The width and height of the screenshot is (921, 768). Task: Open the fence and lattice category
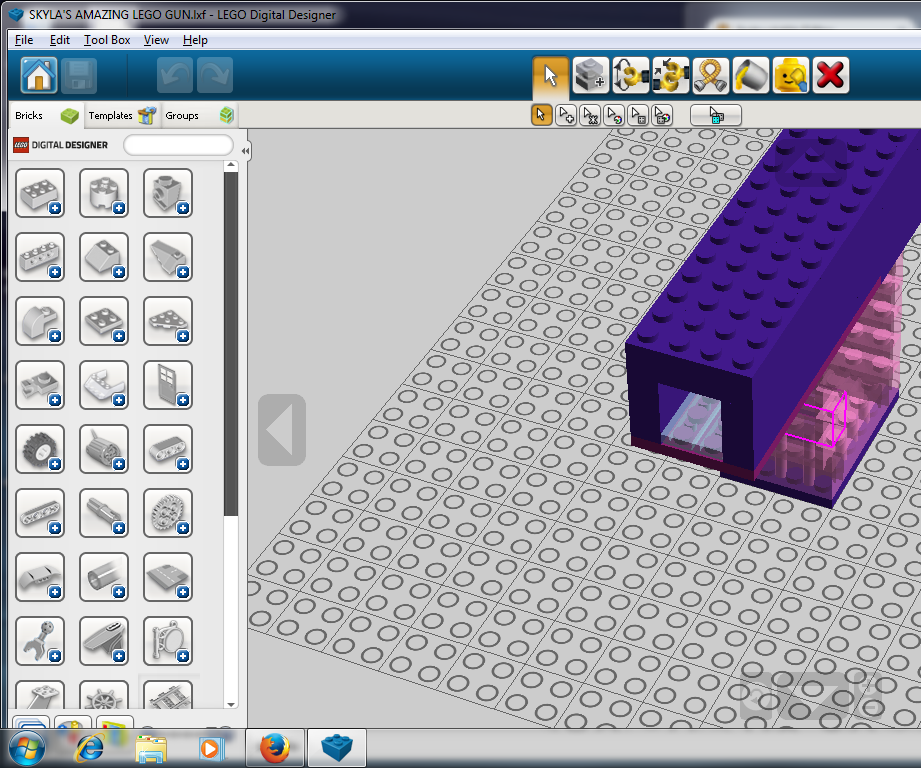coord(168,641)
